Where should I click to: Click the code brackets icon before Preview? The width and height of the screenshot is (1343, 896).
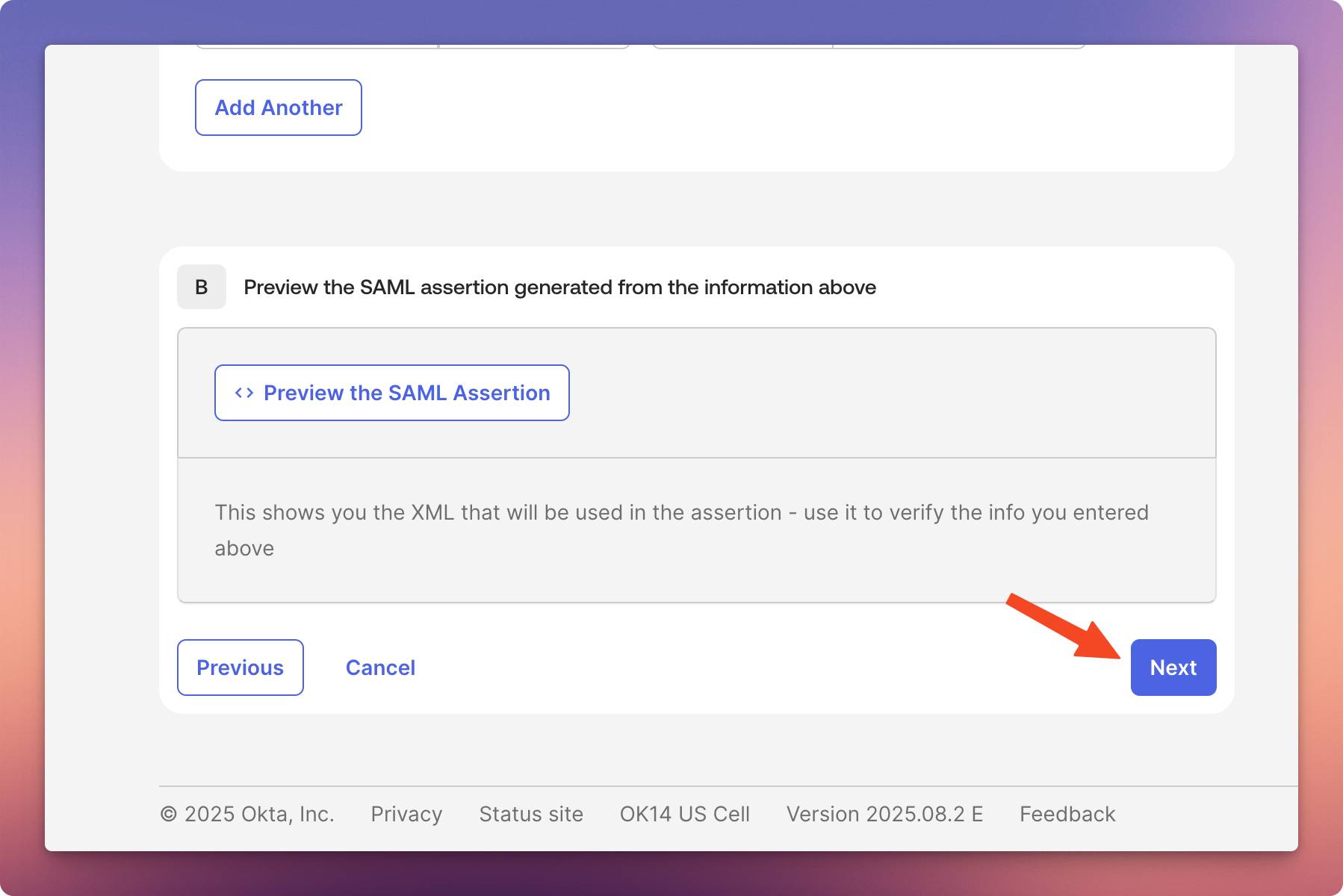coord(244,393)
